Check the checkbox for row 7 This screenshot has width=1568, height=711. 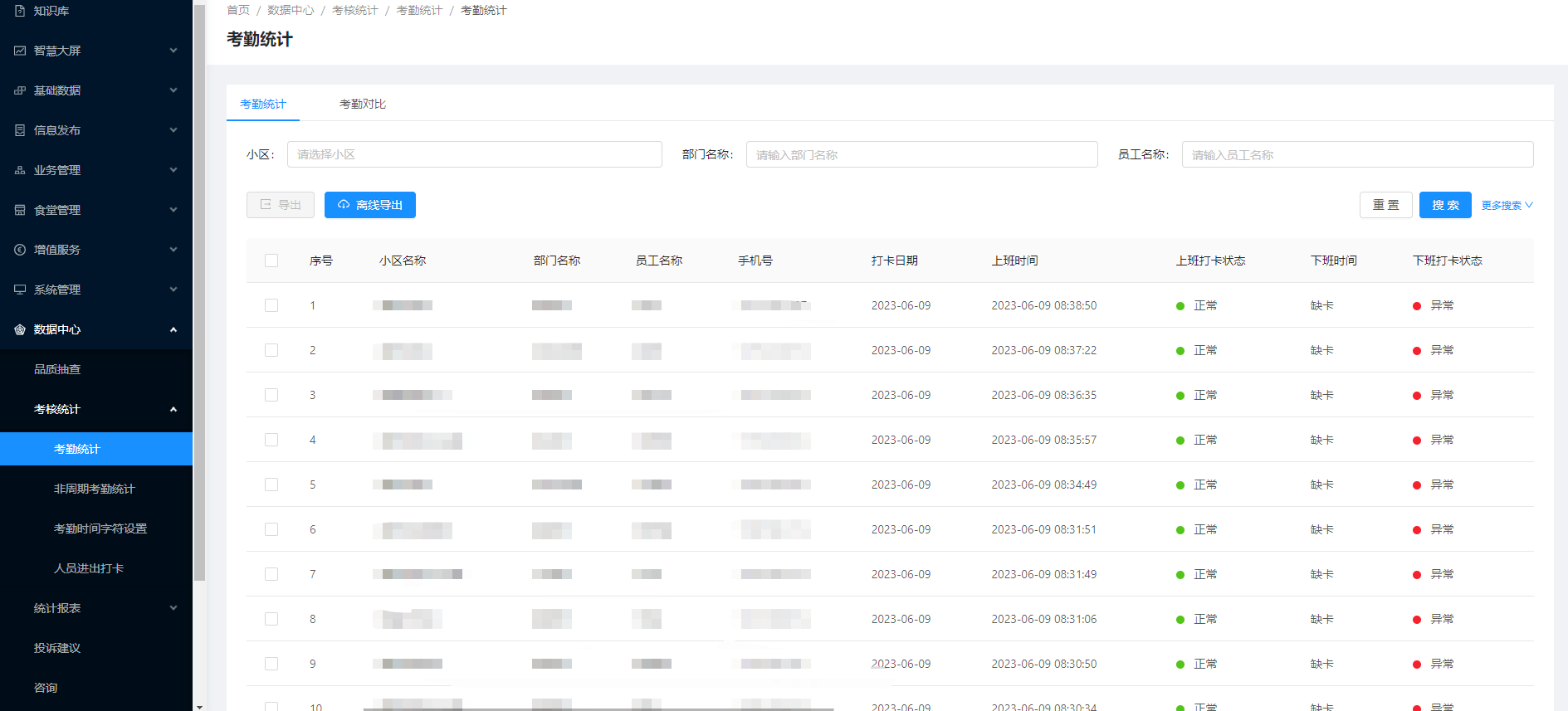pyautogui.click(x=271, y=574)
